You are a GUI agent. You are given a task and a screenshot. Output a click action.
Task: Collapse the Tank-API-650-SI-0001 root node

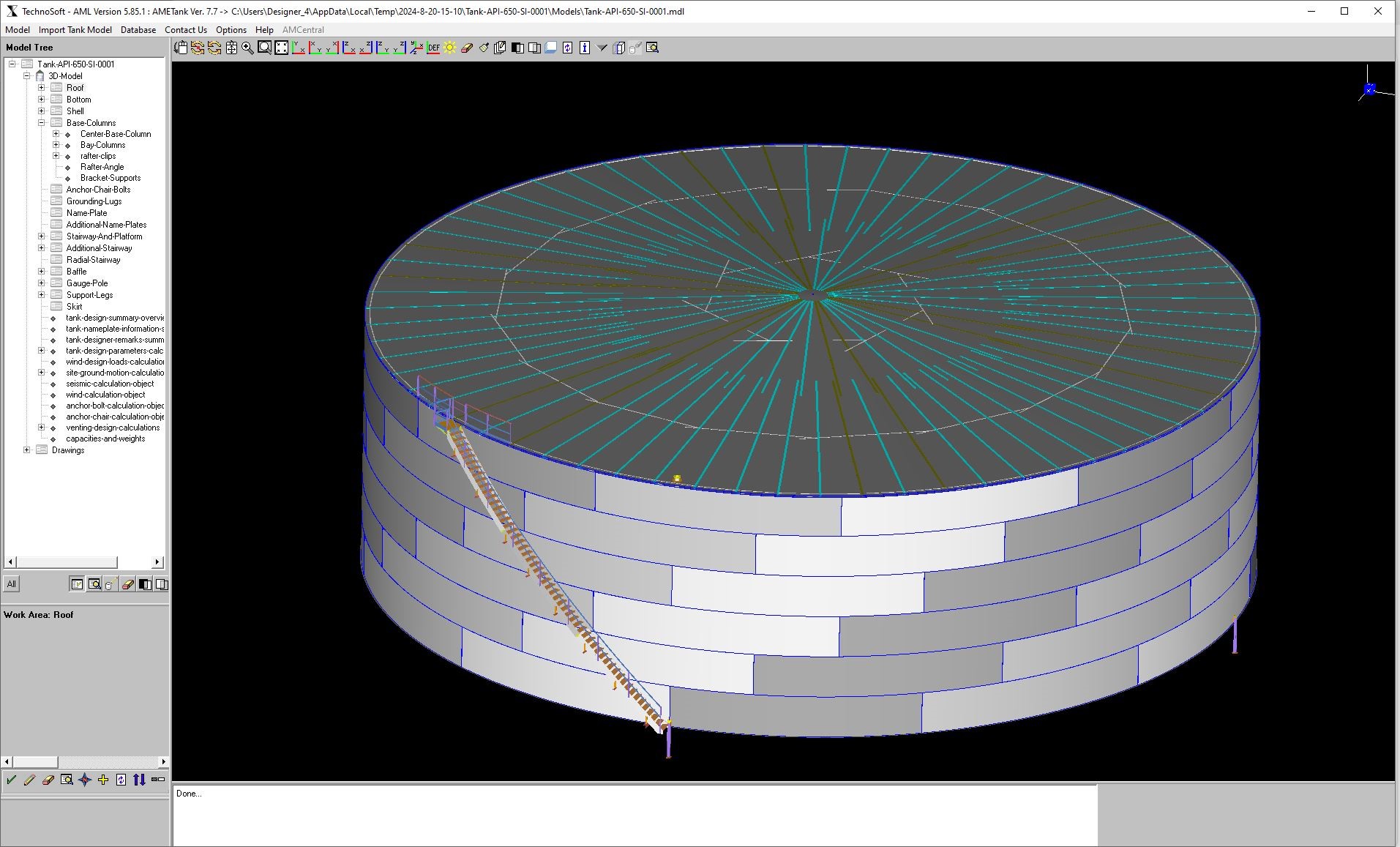pos(12,64)
